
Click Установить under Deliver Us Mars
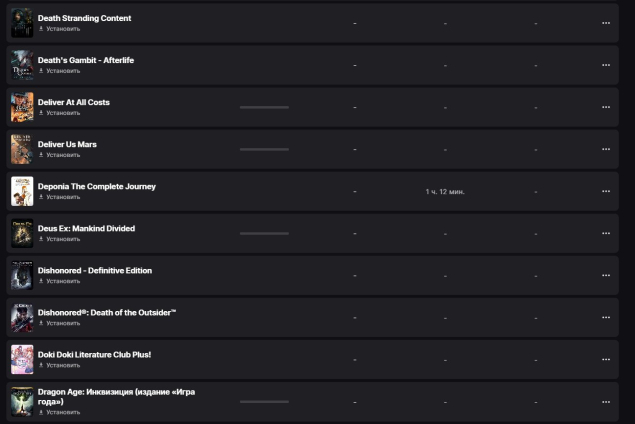point(60,155)
